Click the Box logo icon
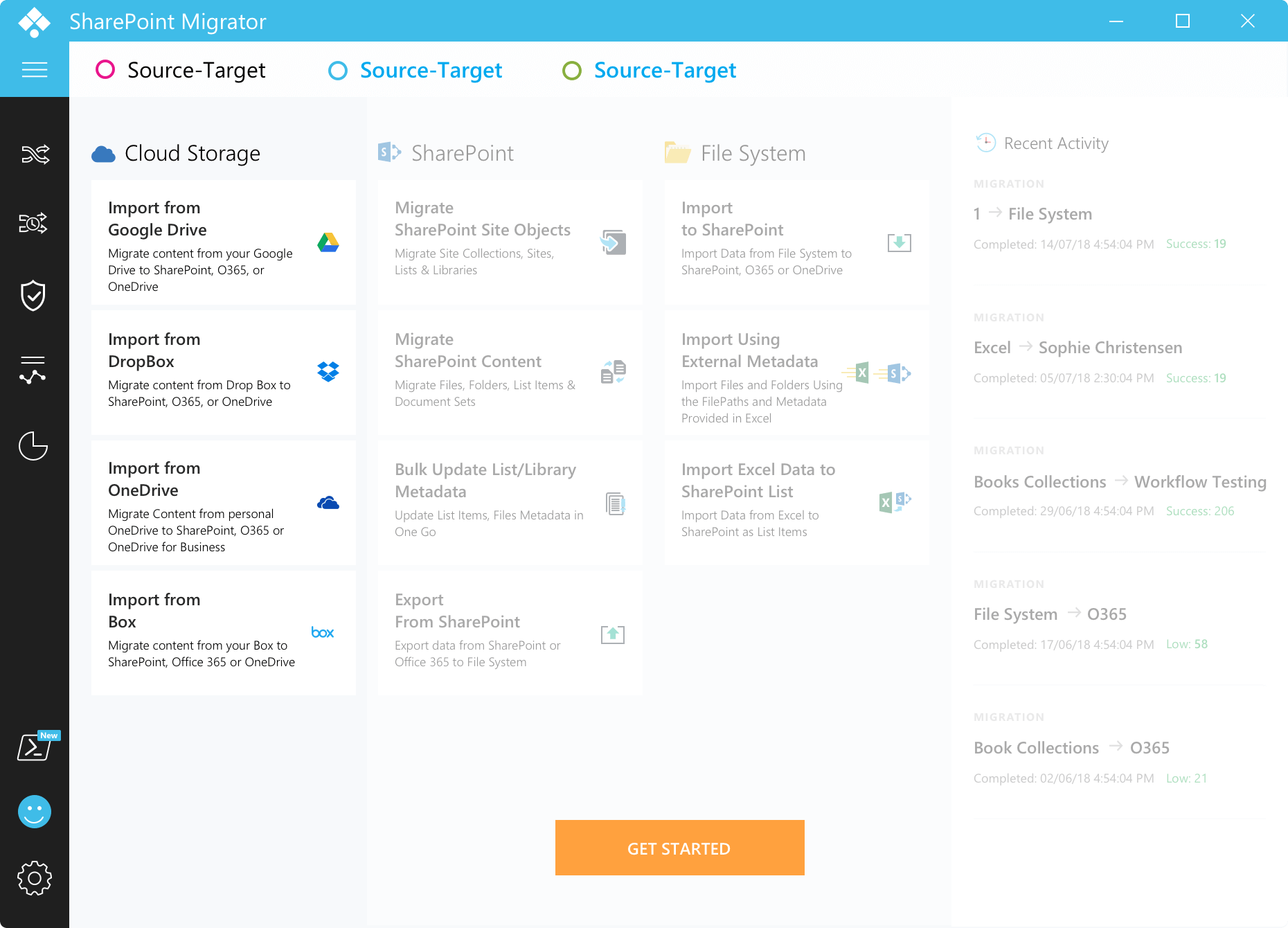The image size is (1288, 928). [x=323, y=632]
